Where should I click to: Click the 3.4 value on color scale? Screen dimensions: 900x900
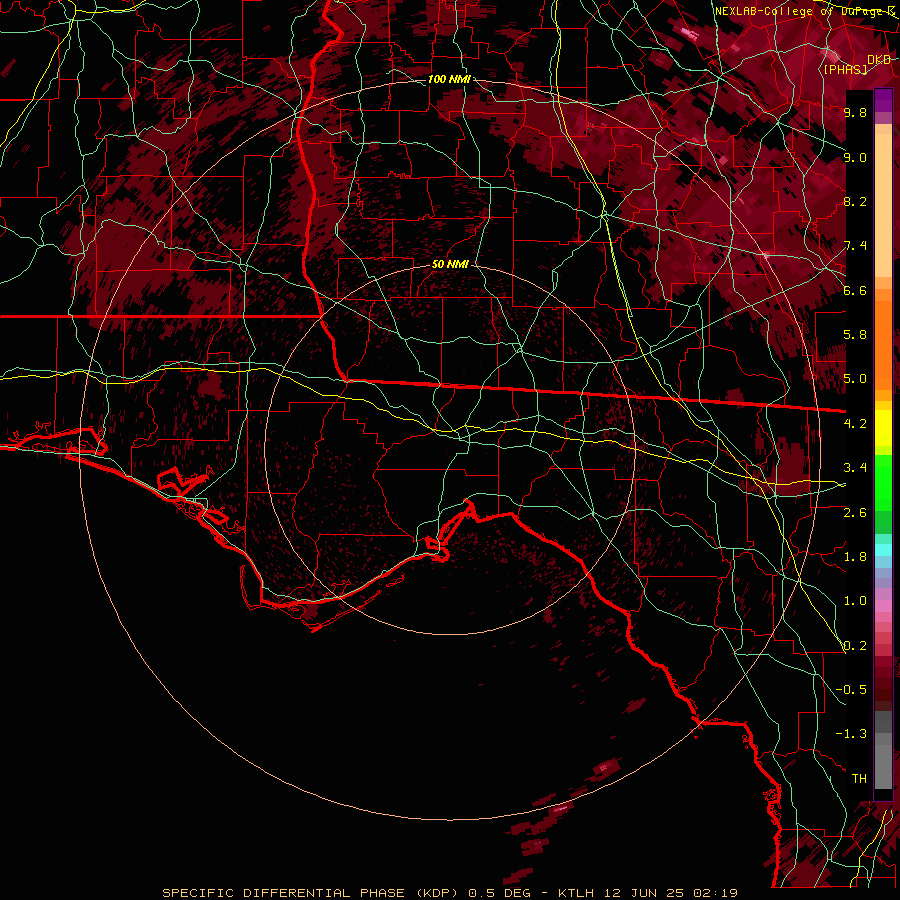tap(855, 468)
